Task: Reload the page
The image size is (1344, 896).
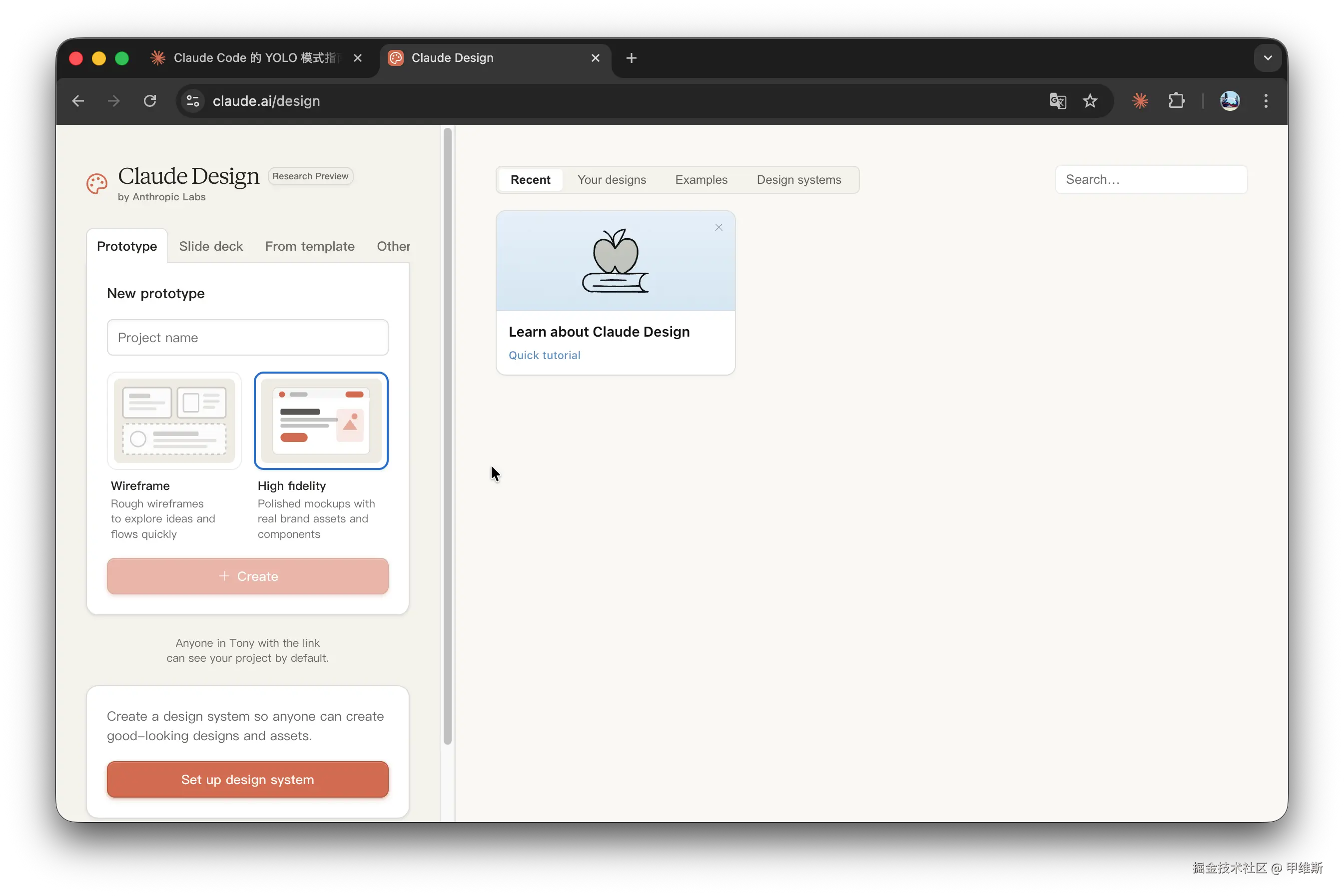Action: pyautogui.click(x=150, y=101)
